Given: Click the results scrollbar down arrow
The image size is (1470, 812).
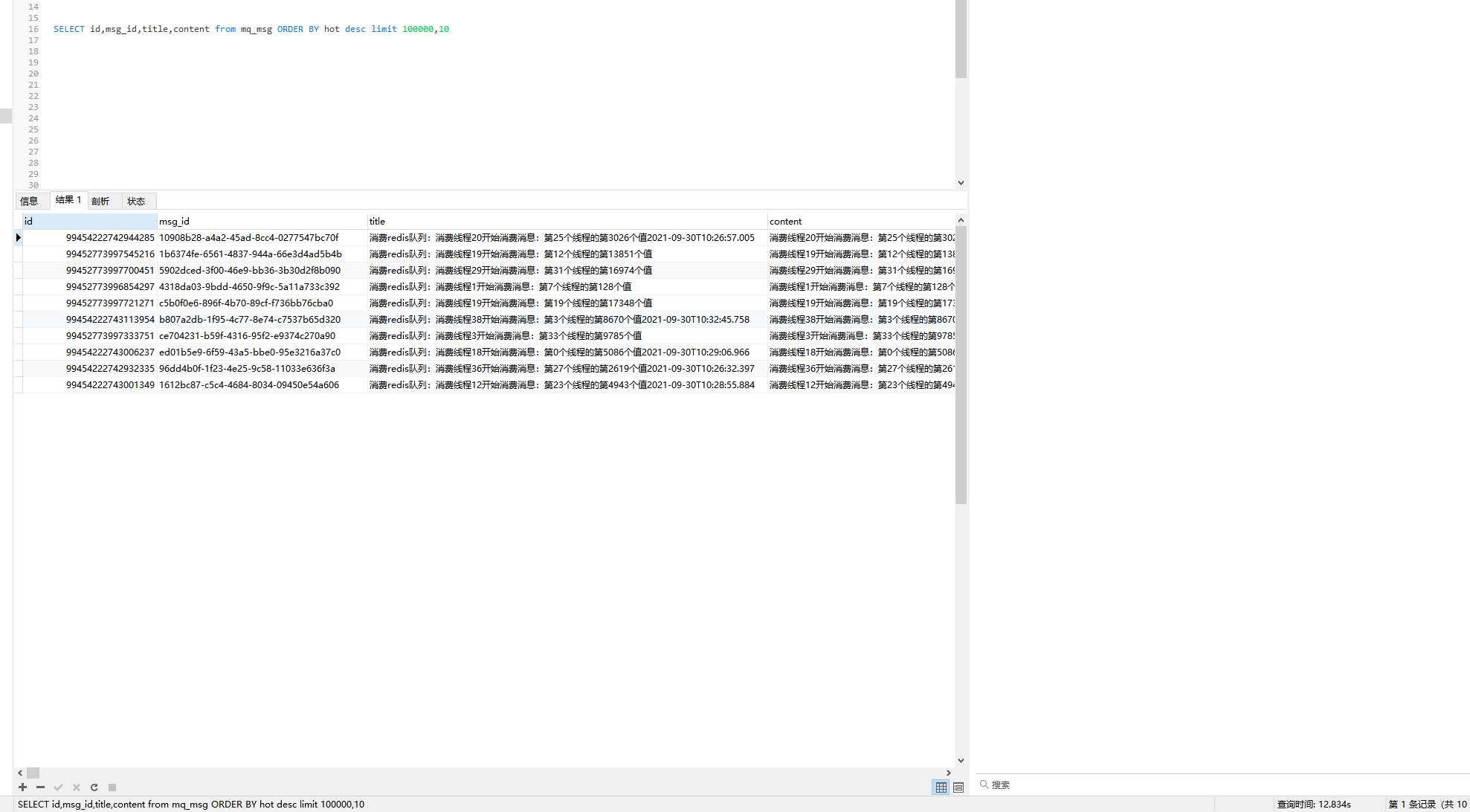Looking at the screenshot, I should pyautogui.click(x=961, y=760).
